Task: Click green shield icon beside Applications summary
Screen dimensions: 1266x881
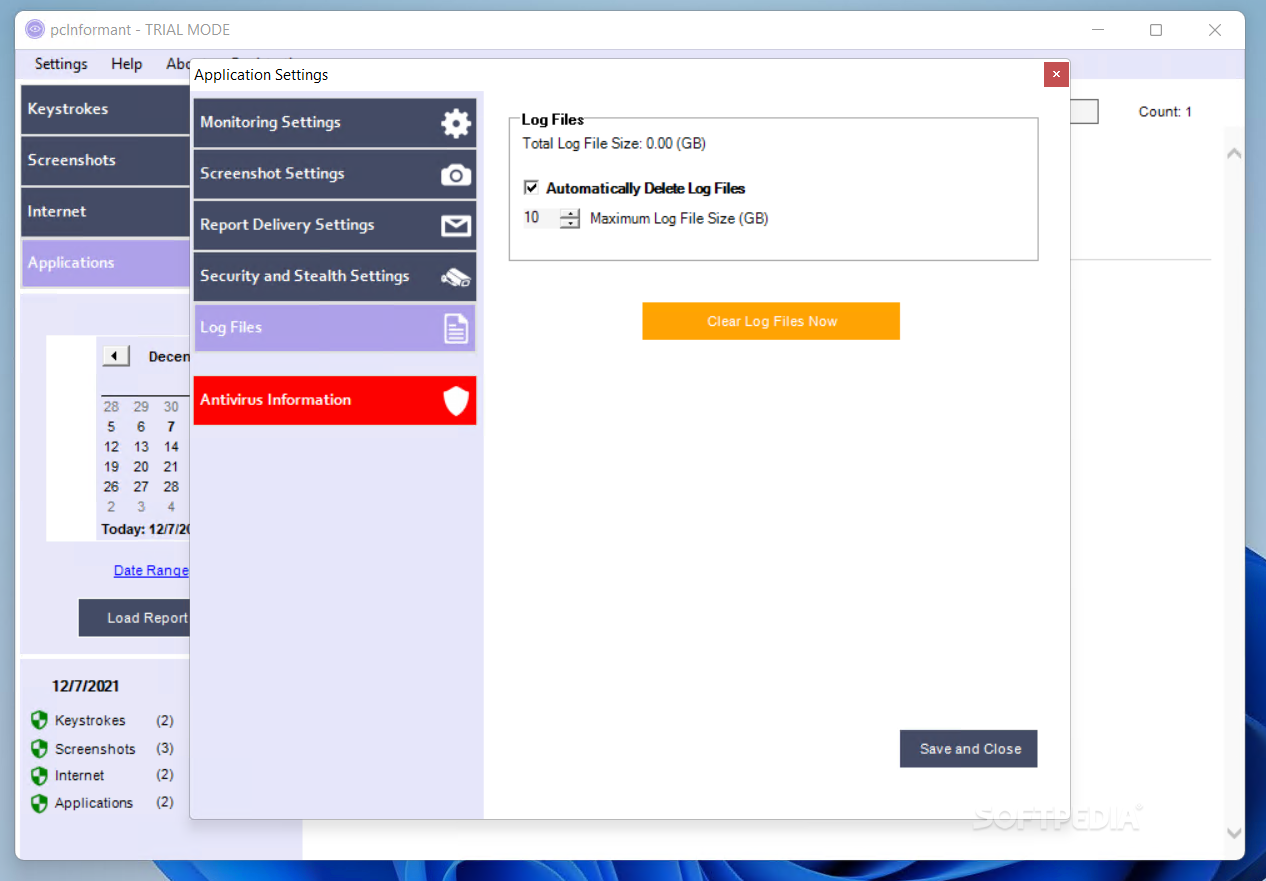Action: (x=39, y=803)
